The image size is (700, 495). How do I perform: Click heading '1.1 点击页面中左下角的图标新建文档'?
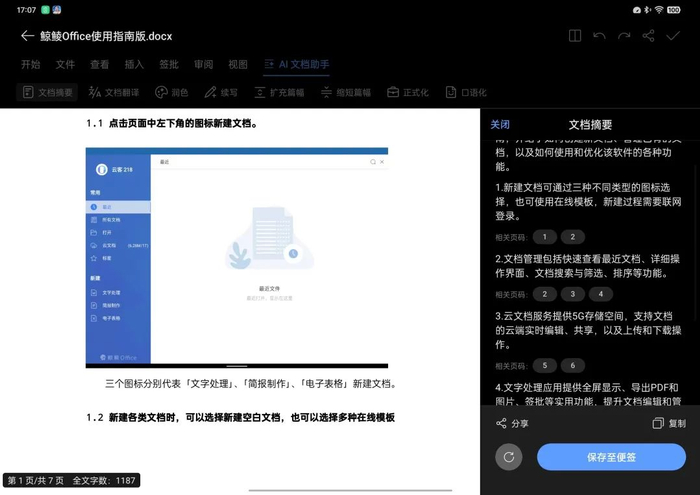[172, 123]
